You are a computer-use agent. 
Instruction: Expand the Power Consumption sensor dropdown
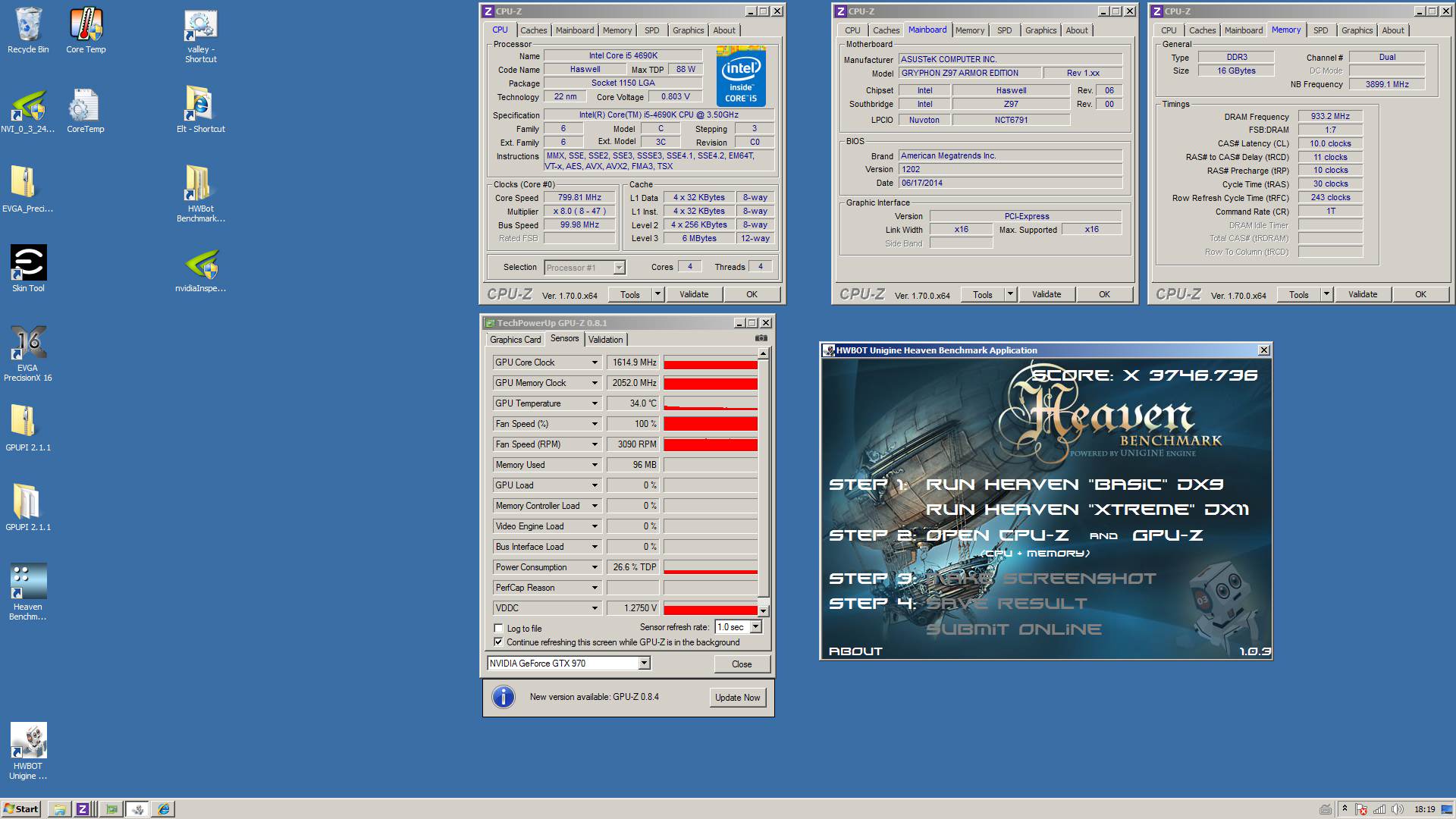[595, 567]
